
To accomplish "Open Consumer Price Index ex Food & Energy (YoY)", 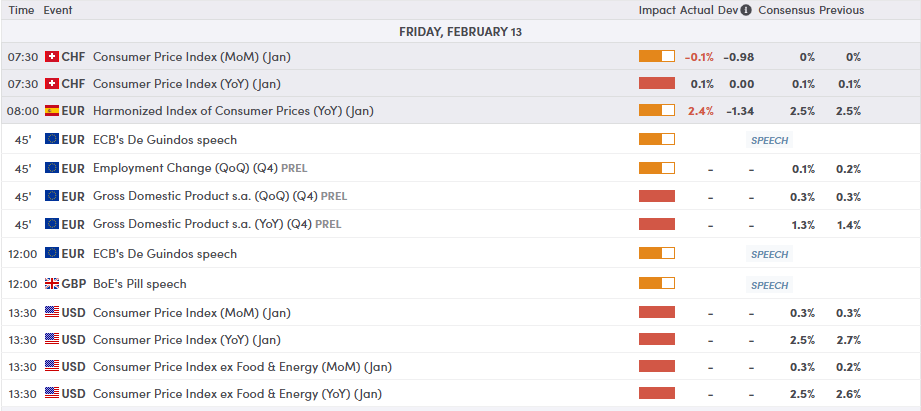I will coord(237,394).
